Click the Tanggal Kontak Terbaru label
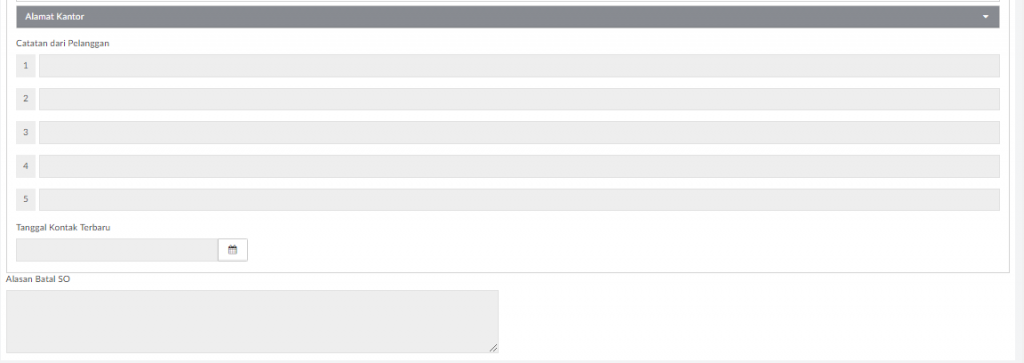The width and height of the screenshot is (1024, 363). [63, 228]
